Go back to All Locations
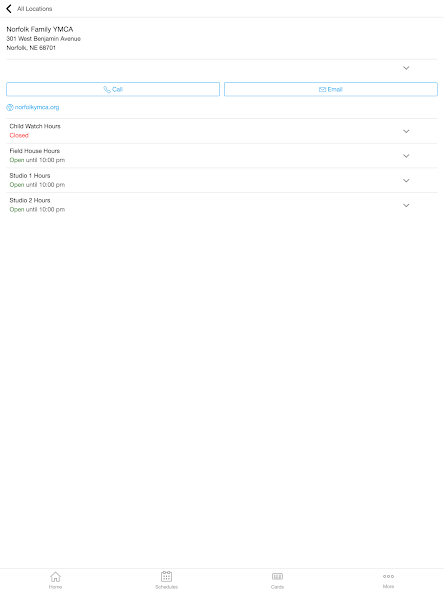444x592 pixels. [x=9, y=8]
